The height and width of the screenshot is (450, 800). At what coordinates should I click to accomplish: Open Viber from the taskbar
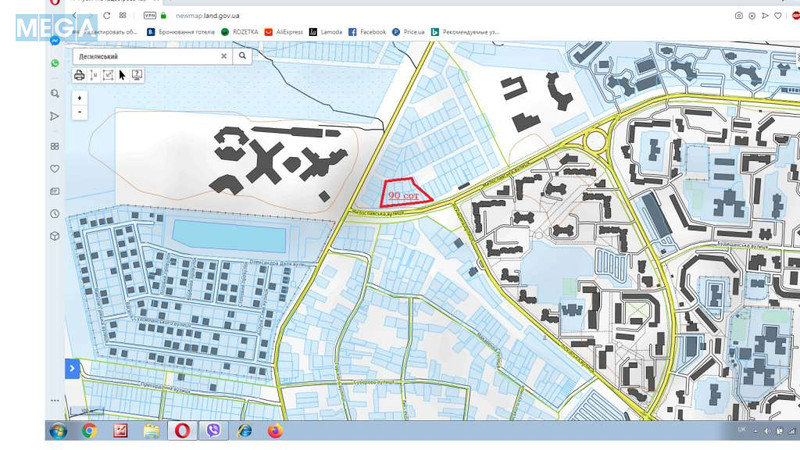point(213,431)
